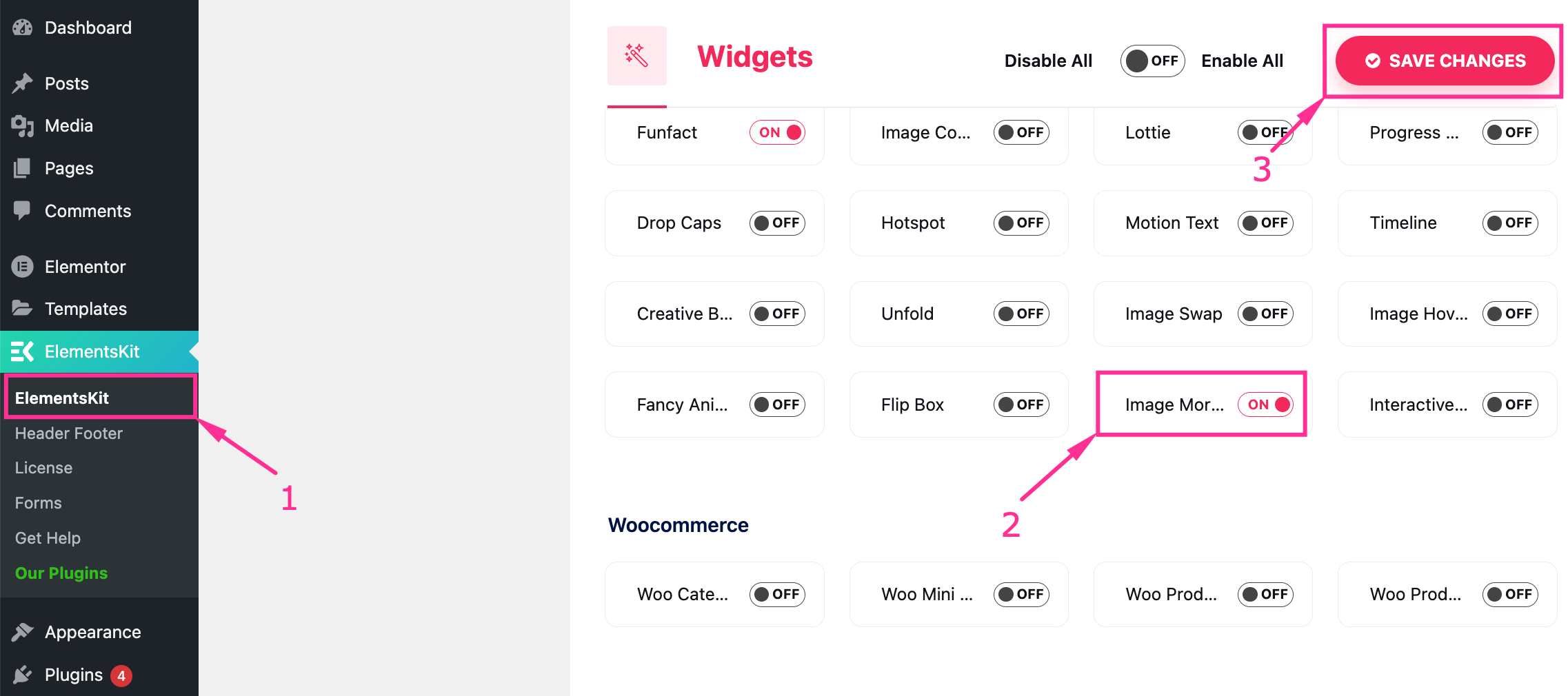Enable the Flip Box widget

click(x=1021, y=405)
